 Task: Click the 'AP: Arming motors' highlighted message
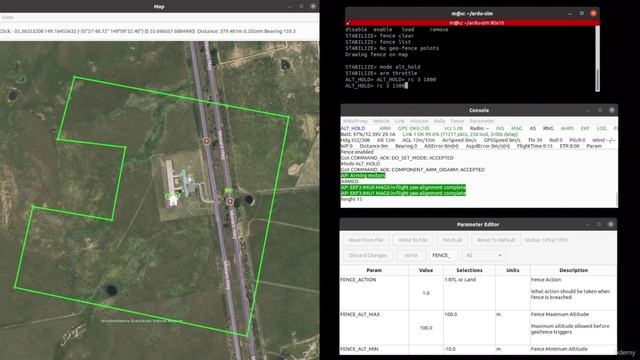363,176
